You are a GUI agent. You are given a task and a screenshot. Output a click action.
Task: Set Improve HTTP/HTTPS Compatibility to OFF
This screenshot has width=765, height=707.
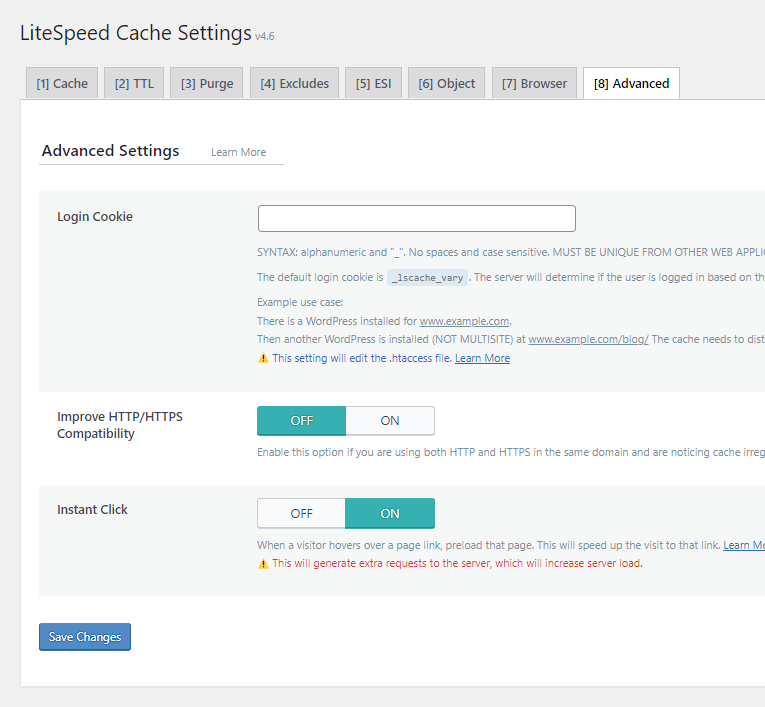pyautogui.click(x=302, y=421)
